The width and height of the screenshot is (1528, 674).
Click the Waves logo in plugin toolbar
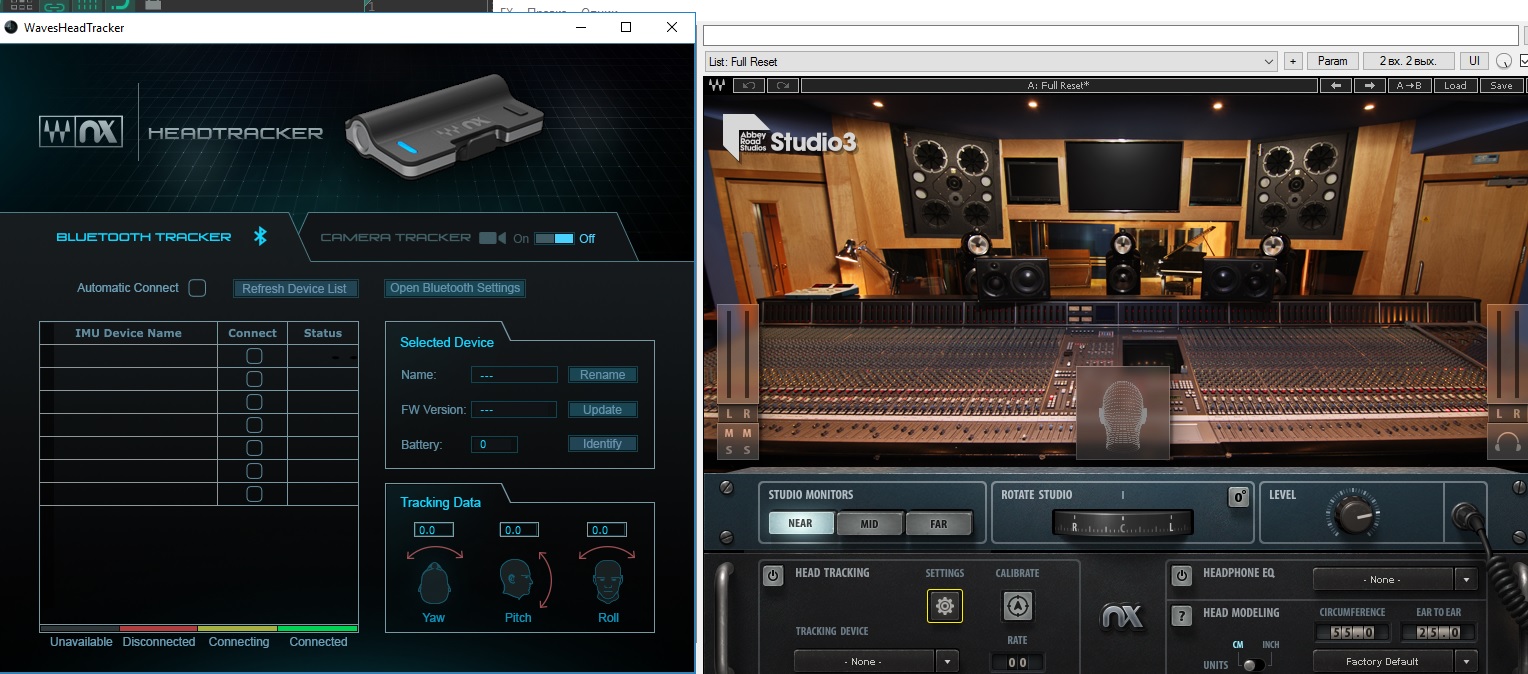(x=717, y=85)
